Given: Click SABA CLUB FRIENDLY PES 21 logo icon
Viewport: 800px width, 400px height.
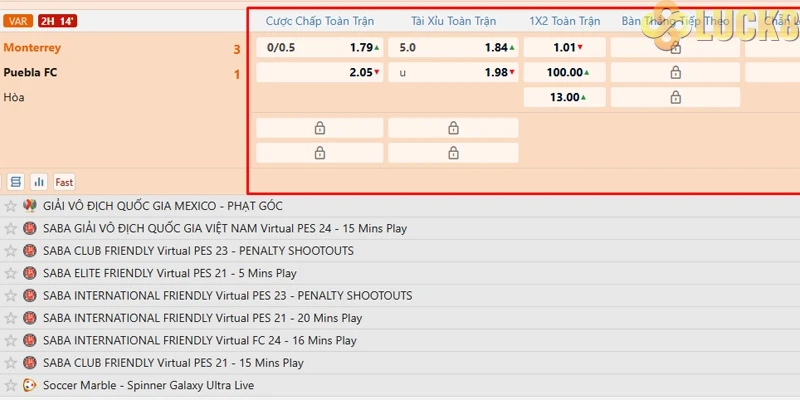Looking at the screenshot, I should pos(30,363).
